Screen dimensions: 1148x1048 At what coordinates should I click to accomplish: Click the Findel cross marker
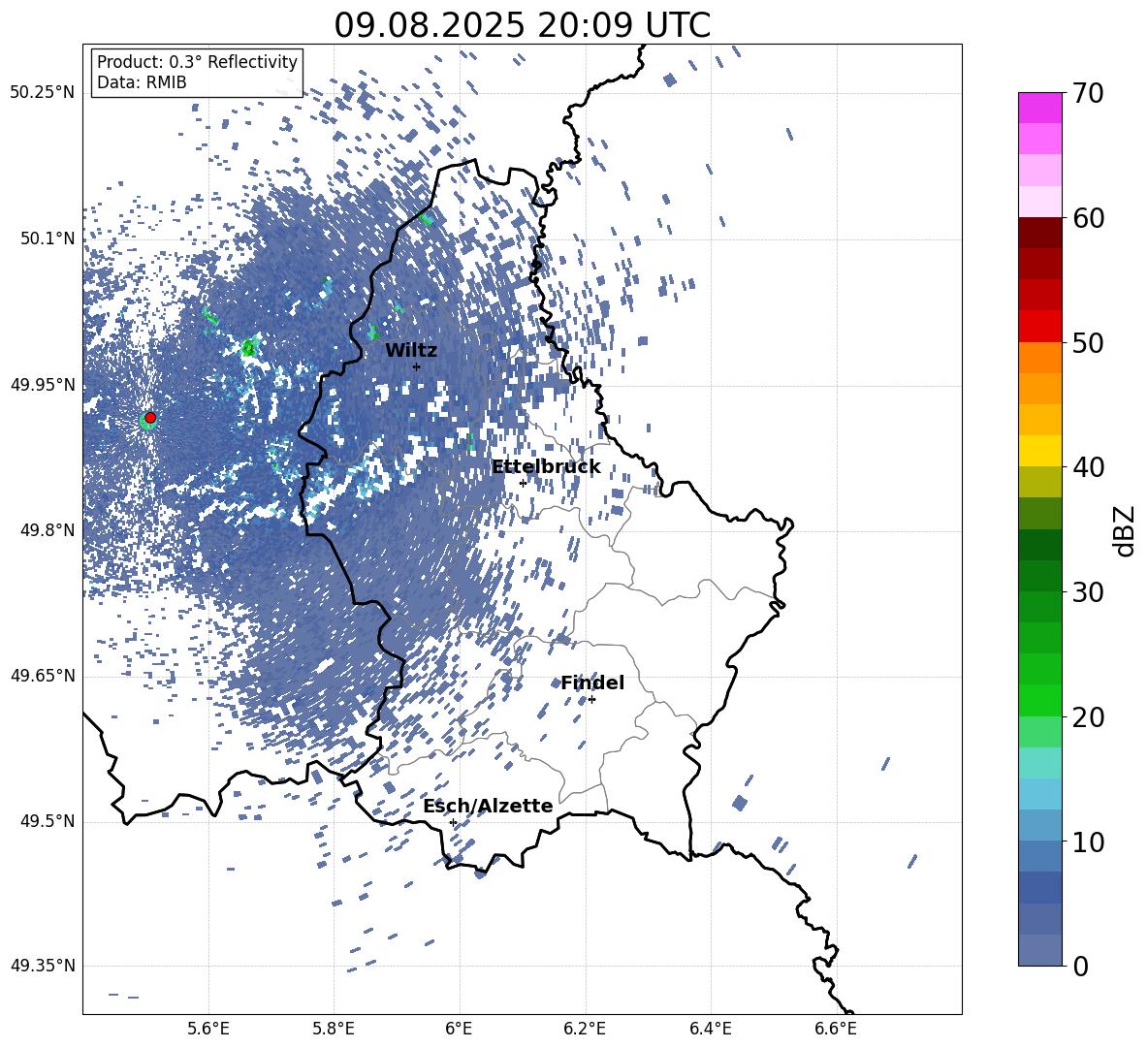coord(591,700)
